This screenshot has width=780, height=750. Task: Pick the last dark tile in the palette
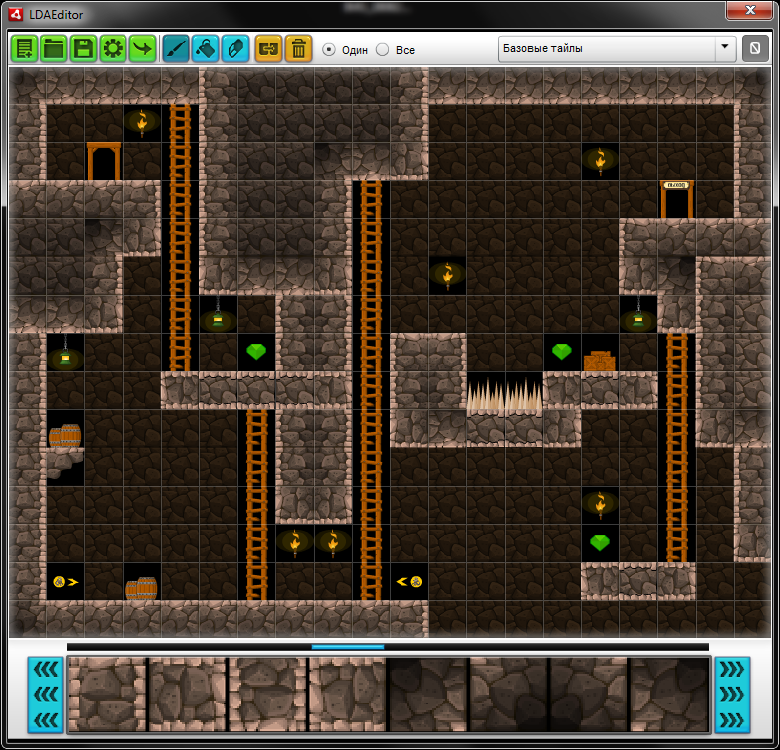coord(669,694)
